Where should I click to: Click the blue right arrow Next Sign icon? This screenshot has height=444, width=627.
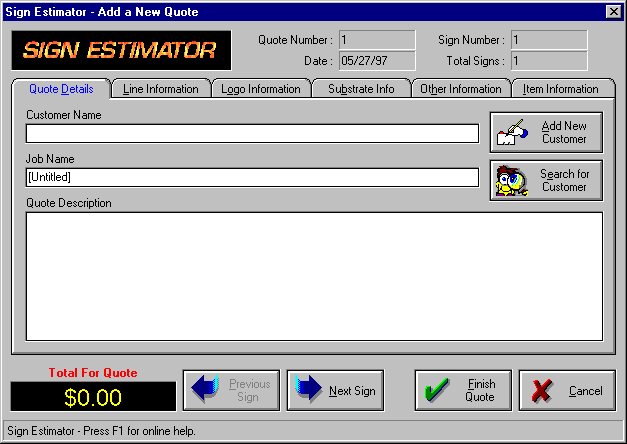point(308,390)
